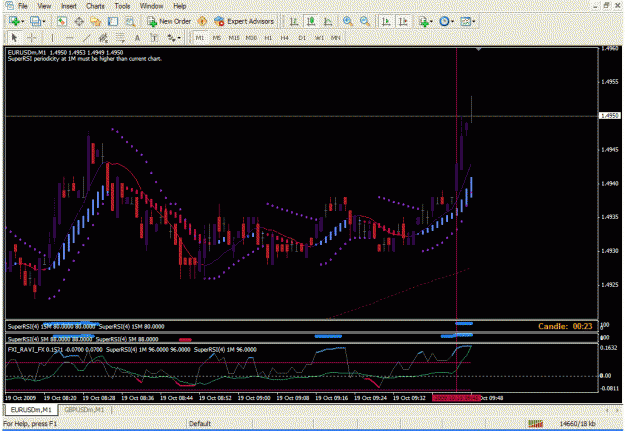Zoom in on the chart
The image size is (625, 431).
[348, 22]
